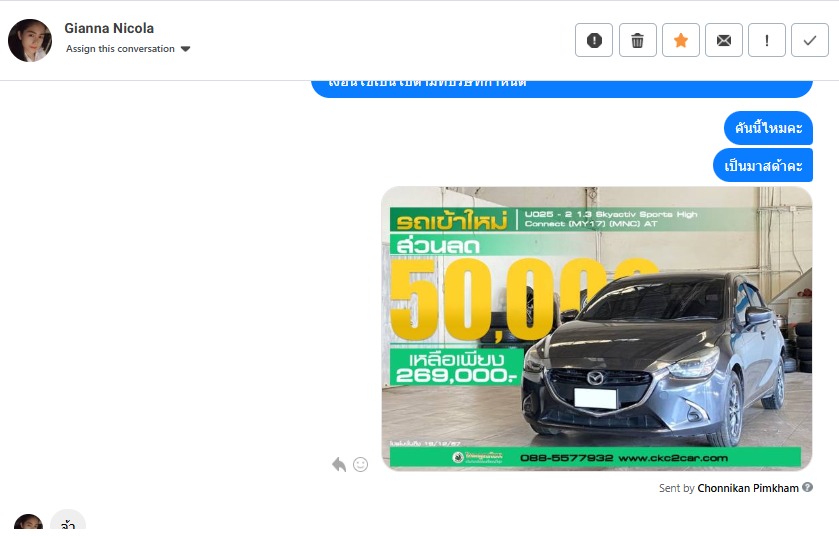React to the car image with the smiley icon
Image resolution: width=839 pixels, height=536 pixels.
[361, 464]
